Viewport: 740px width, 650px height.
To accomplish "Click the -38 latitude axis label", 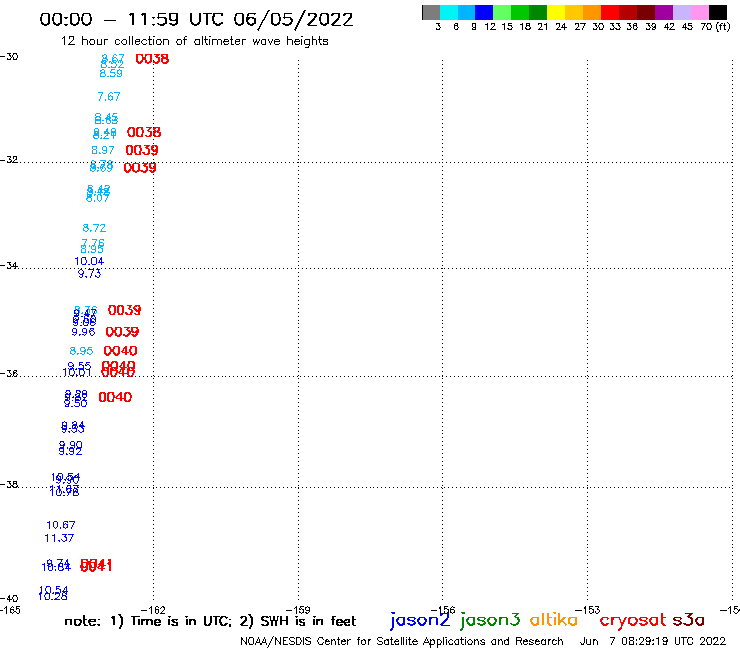I will point(9,484).
